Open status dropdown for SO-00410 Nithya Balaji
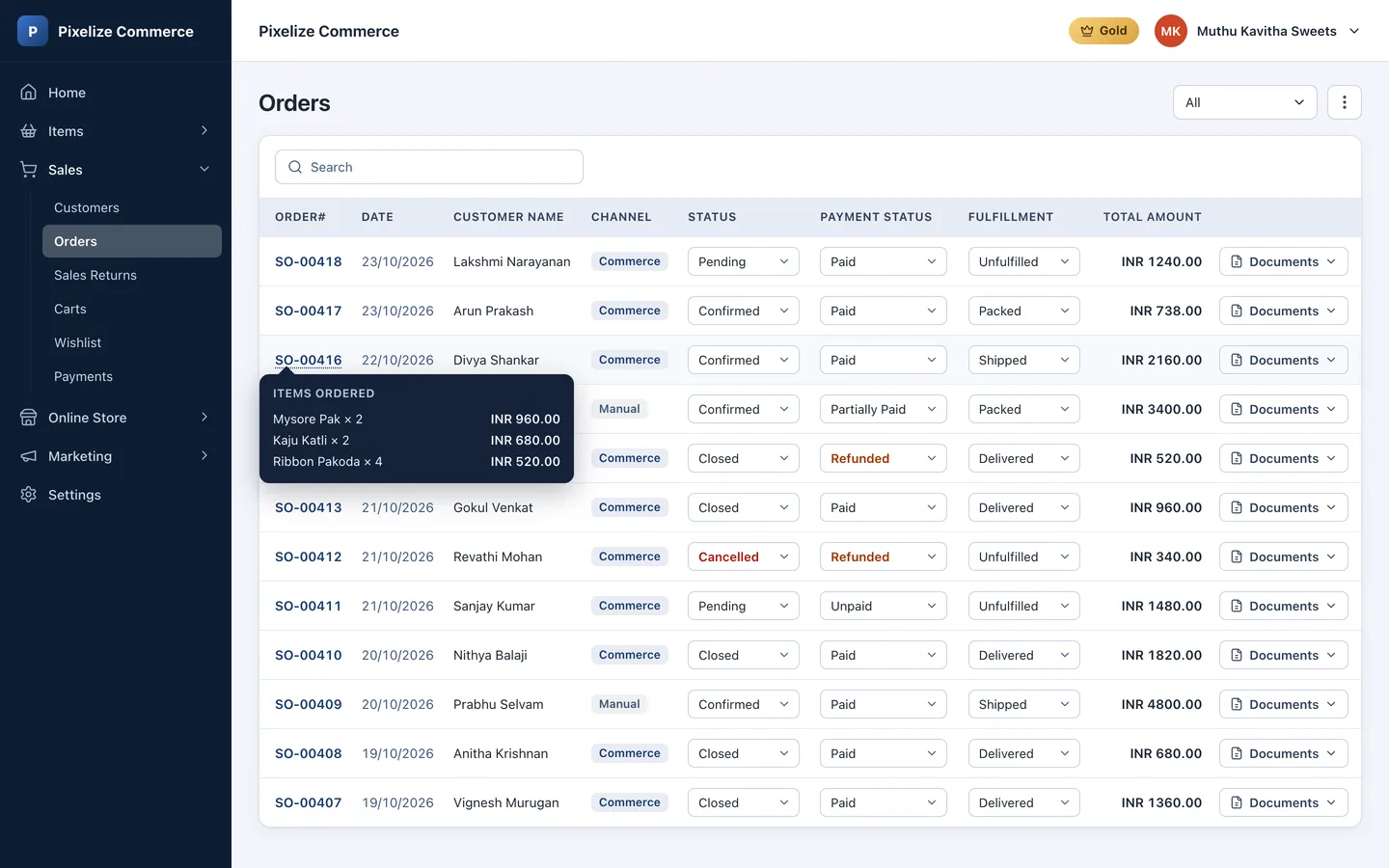Screen dimensions: 1389x868 click(744, 655)
